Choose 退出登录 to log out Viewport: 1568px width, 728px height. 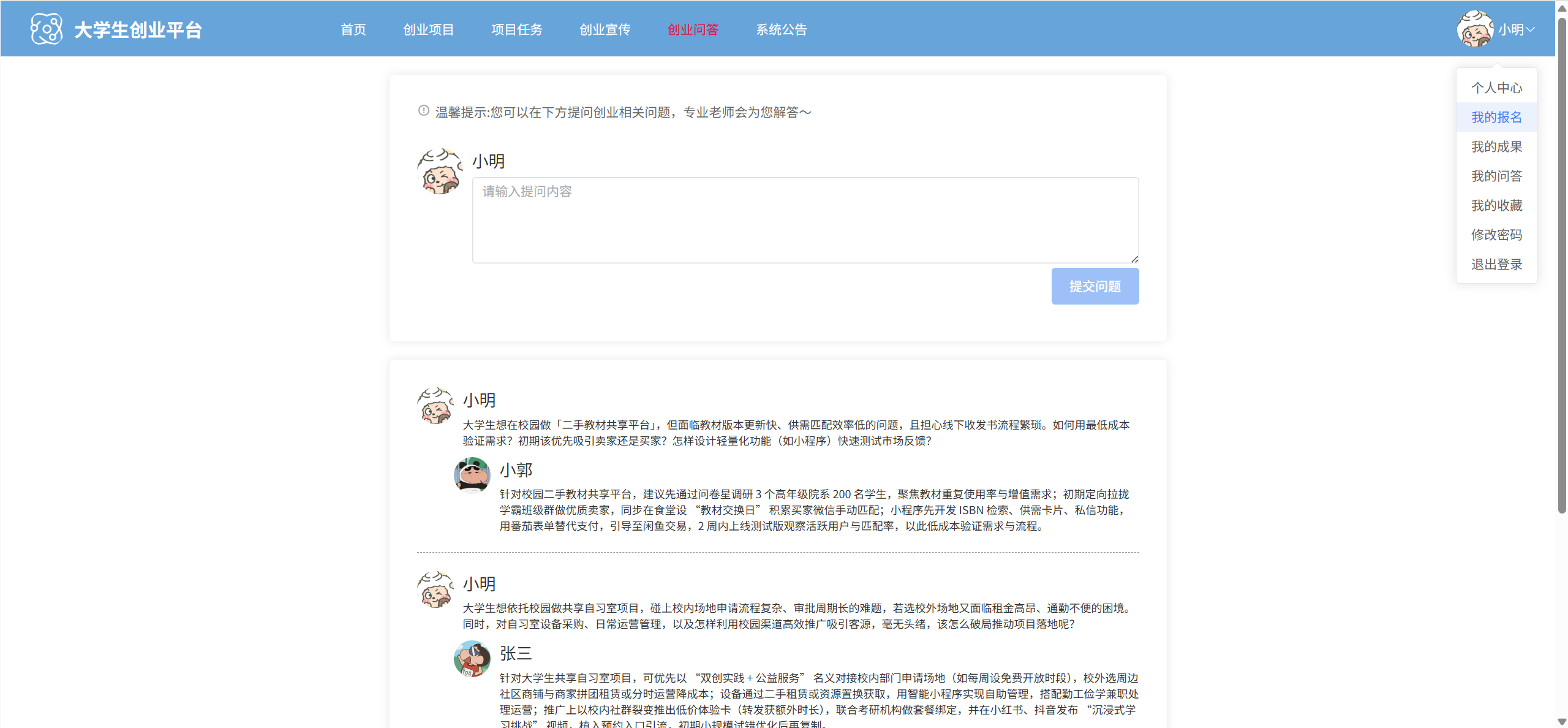pyautogui.click(x=1496, y=264)
